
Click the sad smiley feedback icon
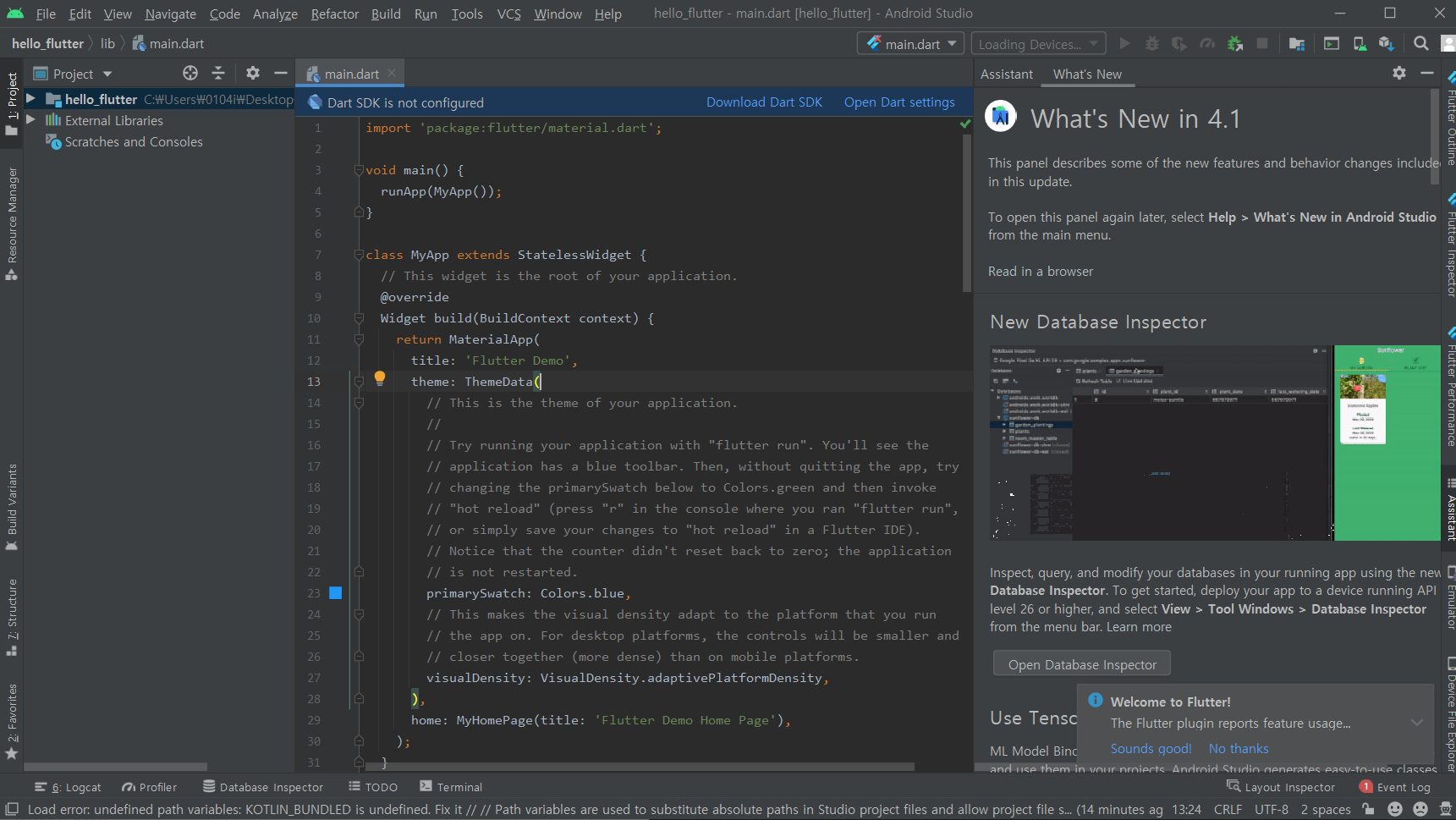click(x=1420, y=809)
